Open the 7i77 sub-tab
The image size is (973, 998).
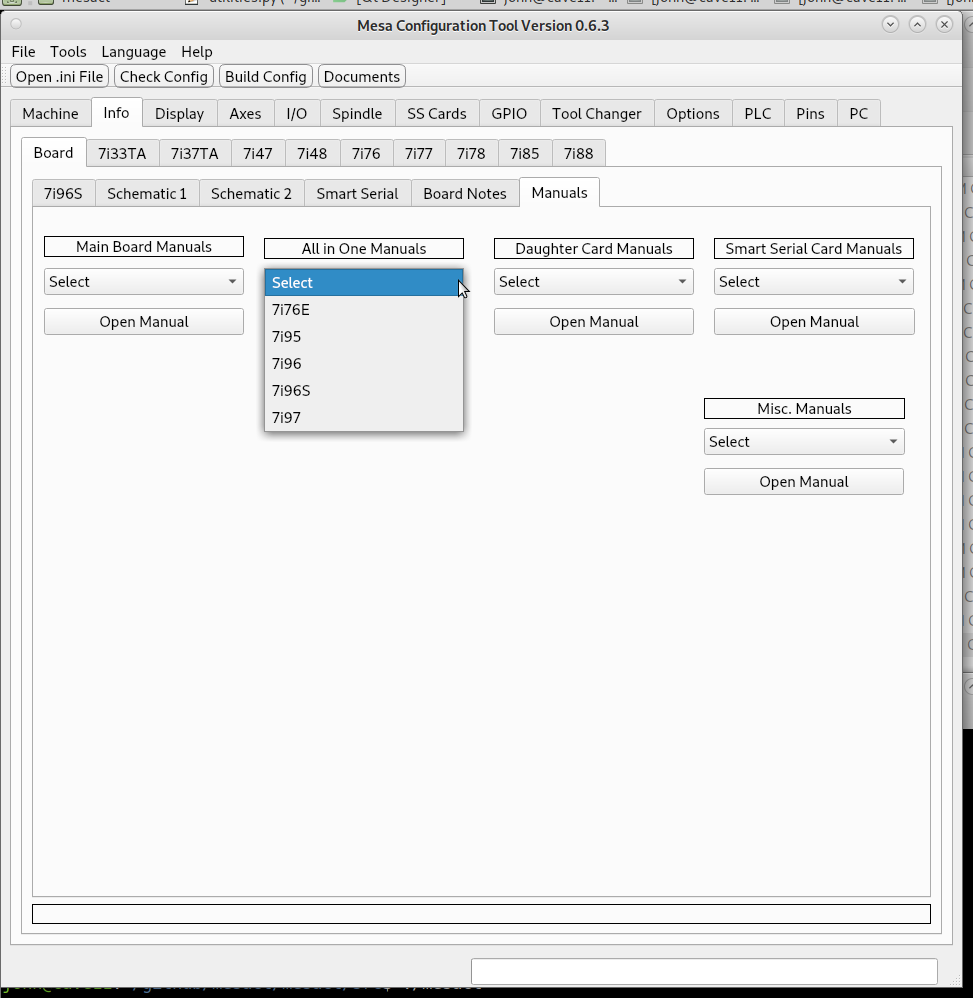point(419,153)
